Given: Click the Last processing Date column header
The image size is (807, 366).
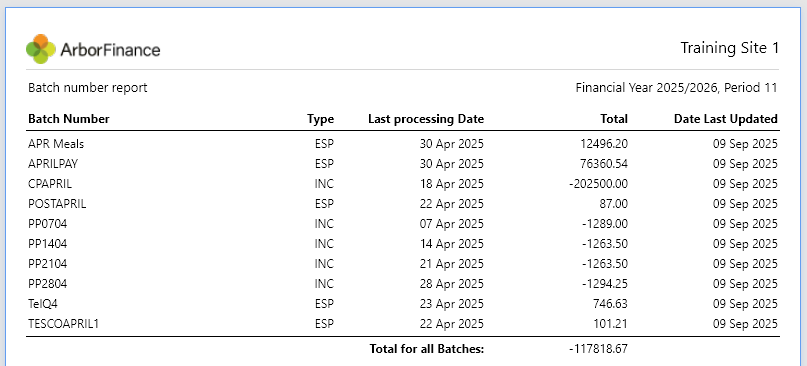Looking at the screenshot, I should [426, 119].
